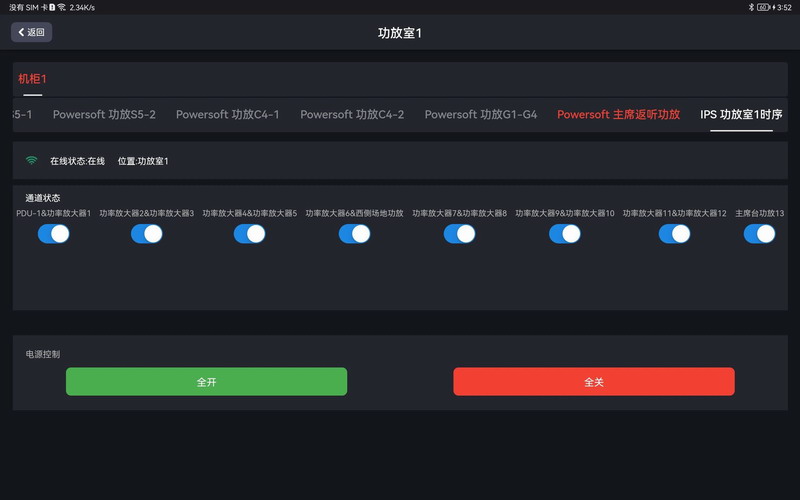Screen dimensions: 800x500
Task: Select the 机柜1 cabinet tab
Action: click(32, 78)
